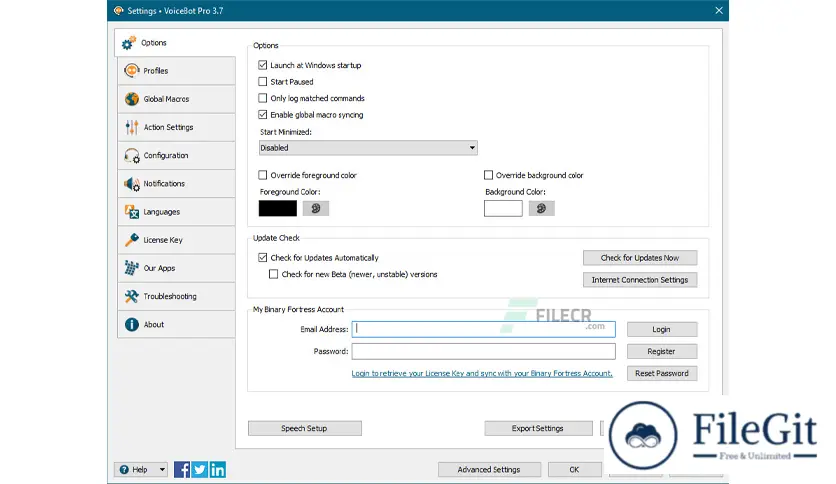Image resolution: width=836 pixels, height=484 pixels.
Task: Check Only log matched commands
Action: (262, 98)
